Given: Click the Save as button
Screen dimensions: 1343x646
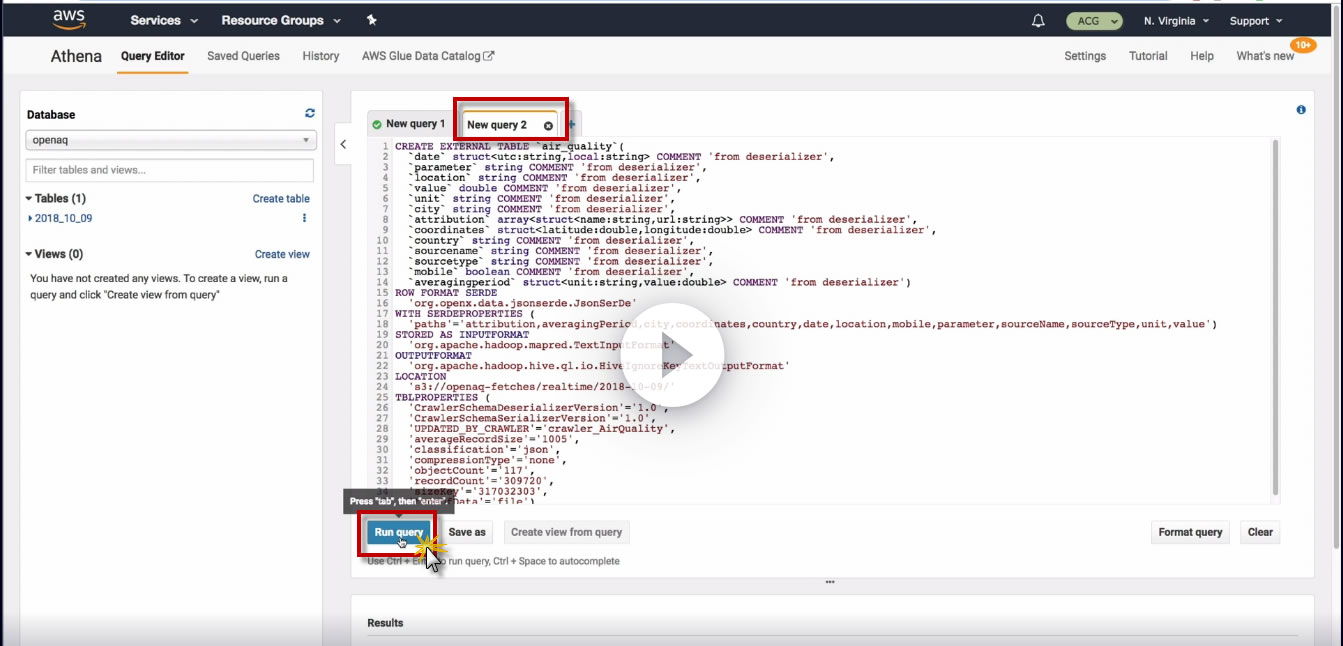Looking at the screenshot, I should [467, 532].
